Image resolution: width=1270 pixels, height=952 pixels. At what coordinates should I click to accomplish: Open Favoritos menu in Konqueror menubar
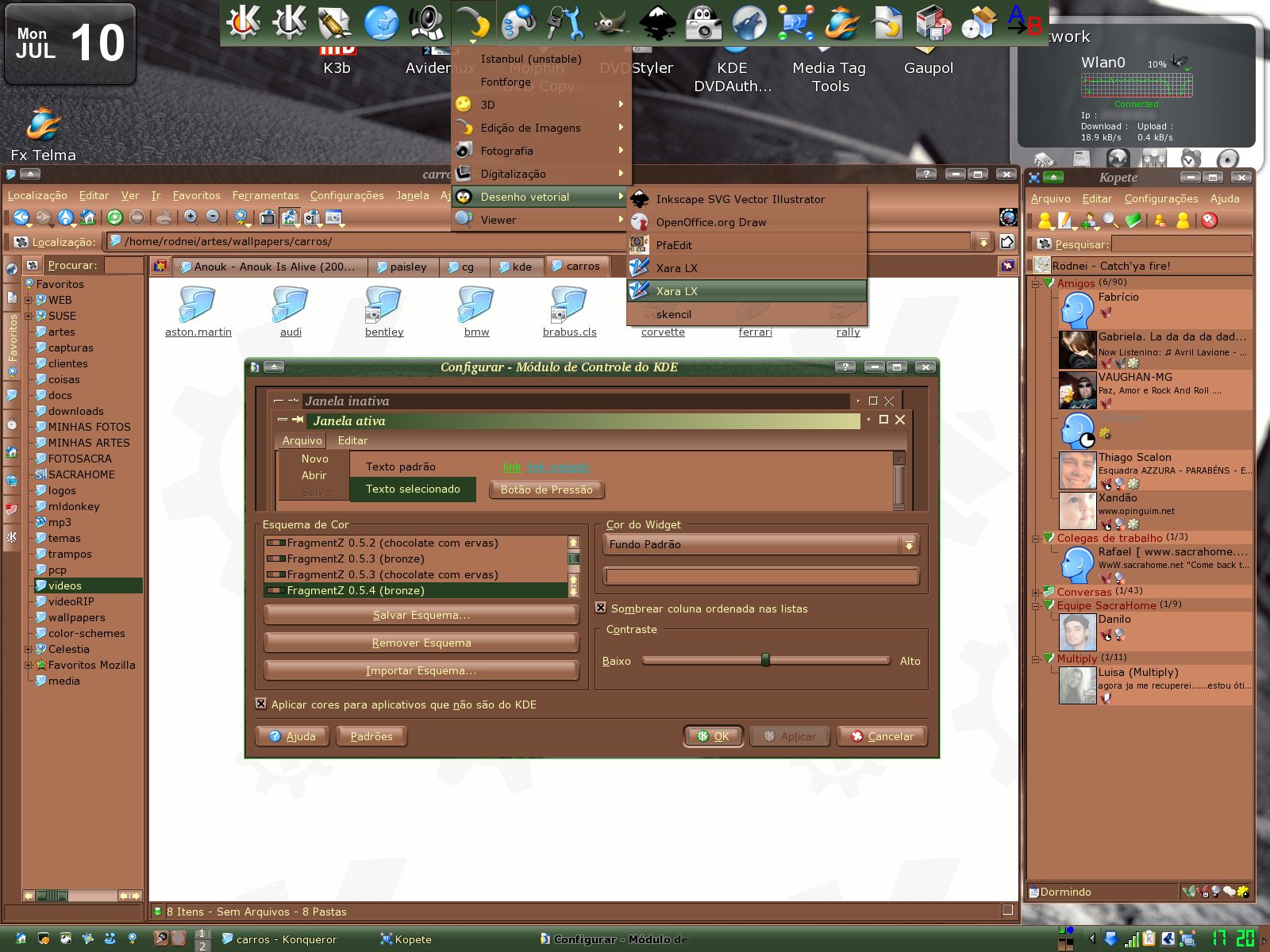tap(196, 195)
